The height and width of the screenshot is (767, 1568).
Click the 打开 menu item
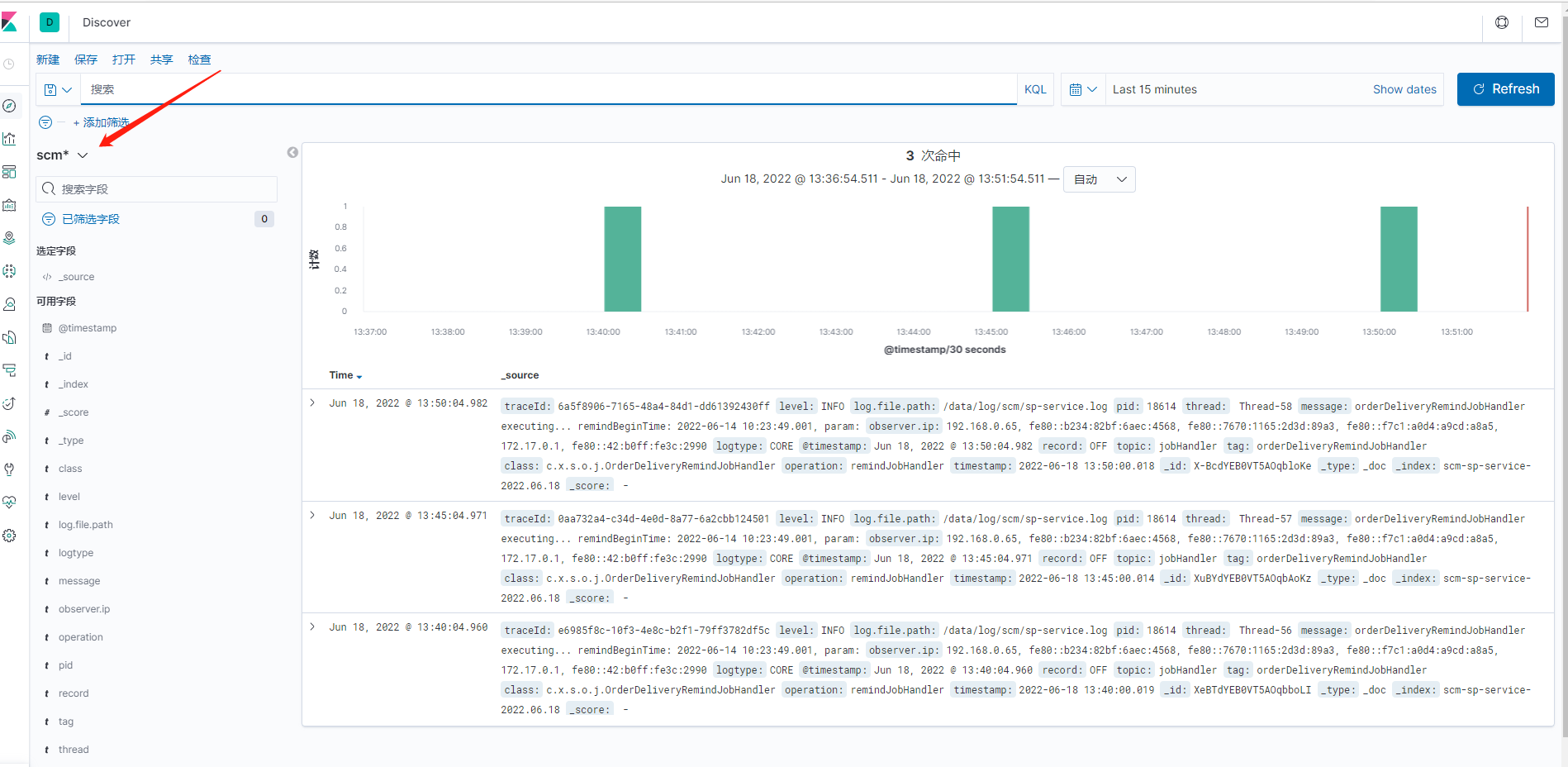coord(124,60)
